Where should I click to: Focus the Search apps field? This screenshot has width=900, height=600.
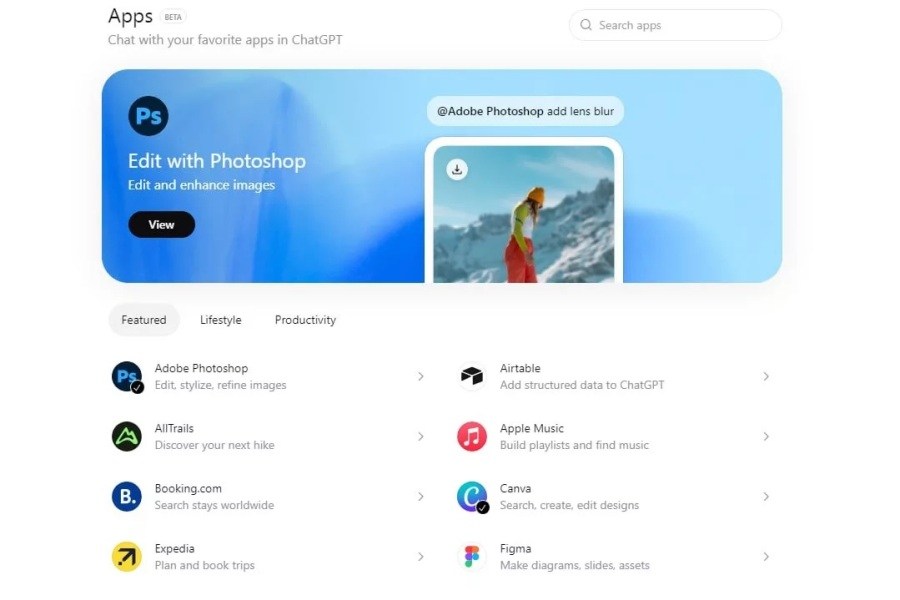click(675, 25)
